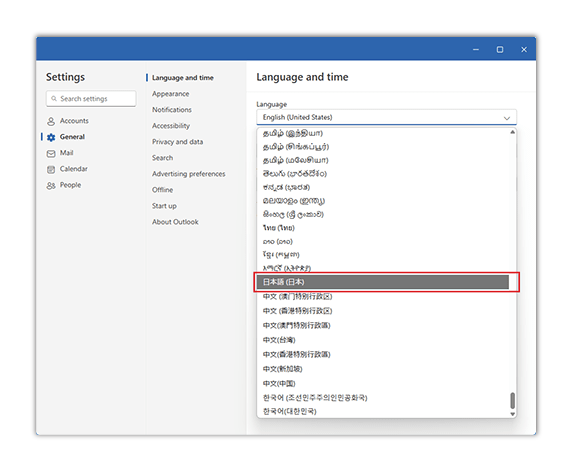Select the General label in sidebar

(72, 137)
